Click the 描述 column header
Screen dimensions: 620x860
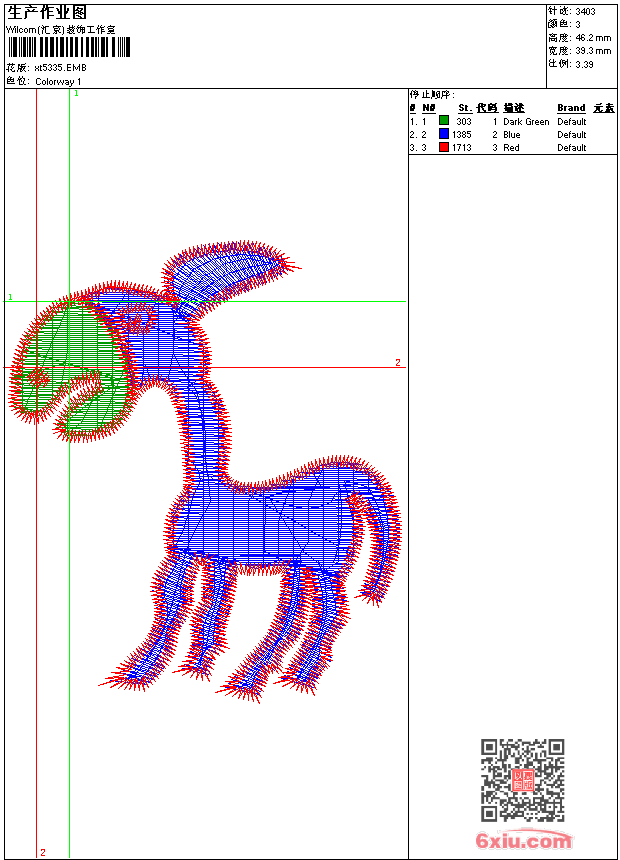point(514,108)
